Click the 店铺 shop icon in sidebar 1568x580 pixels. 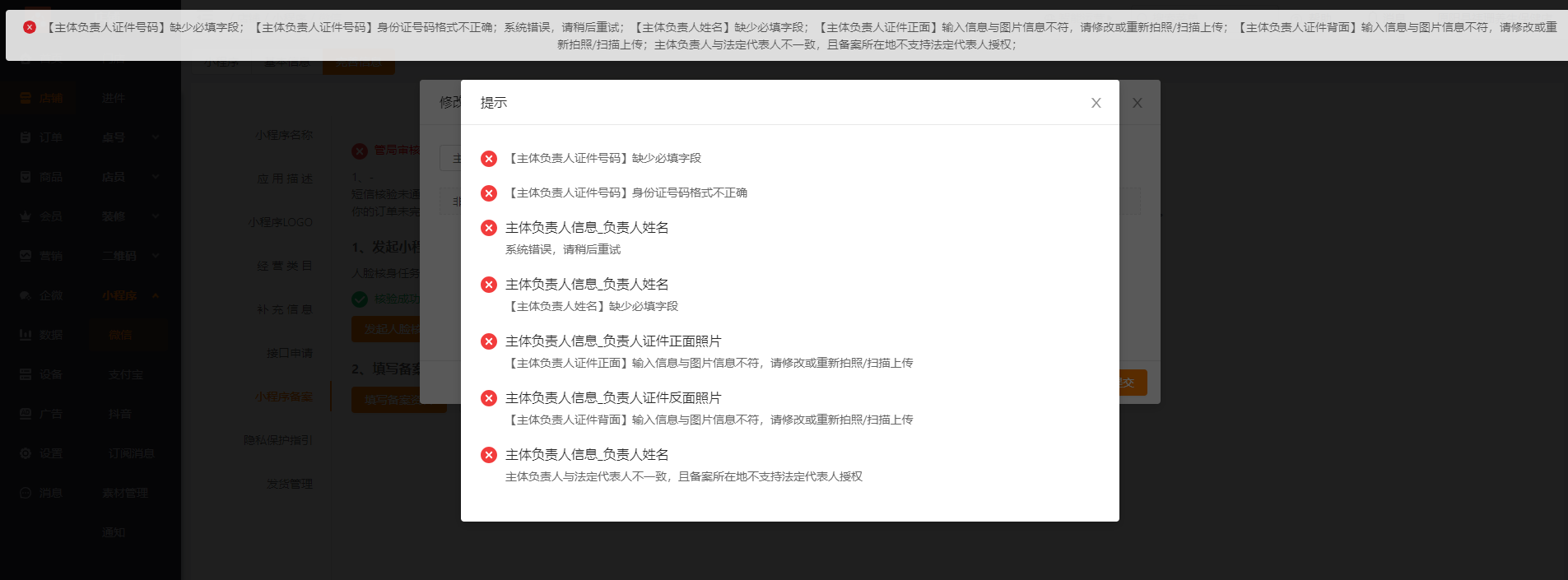tap(26, 98)
